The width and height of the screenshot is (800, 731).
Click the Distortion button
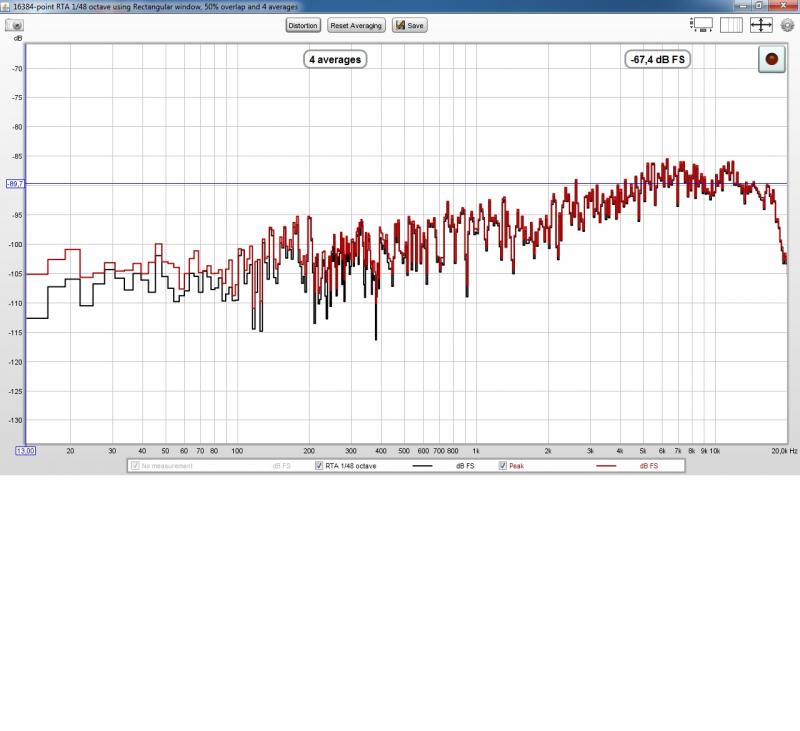point(303,26)
